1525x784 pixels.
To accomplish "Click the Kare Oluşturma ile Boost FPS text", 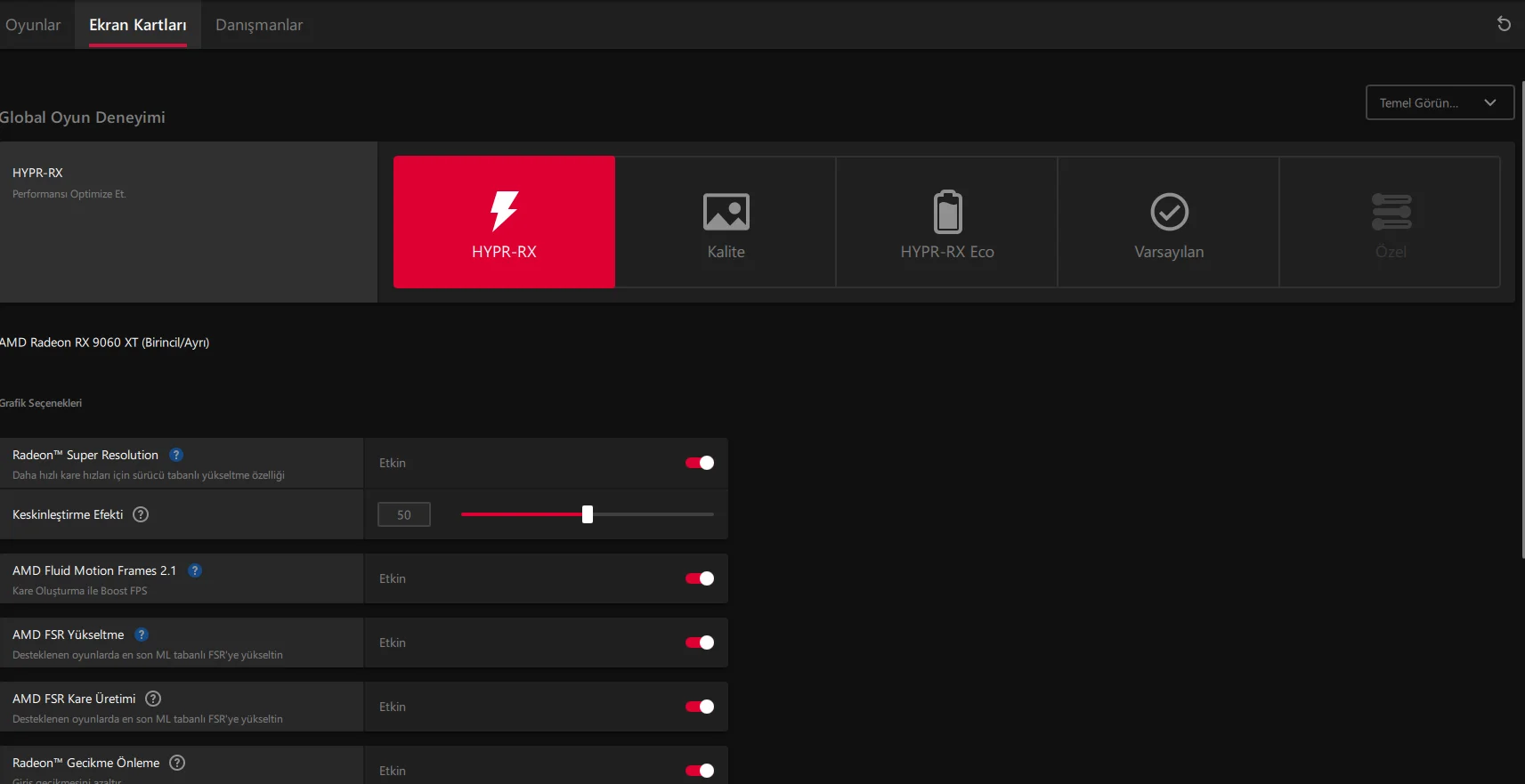I will (x=80, y=591).
